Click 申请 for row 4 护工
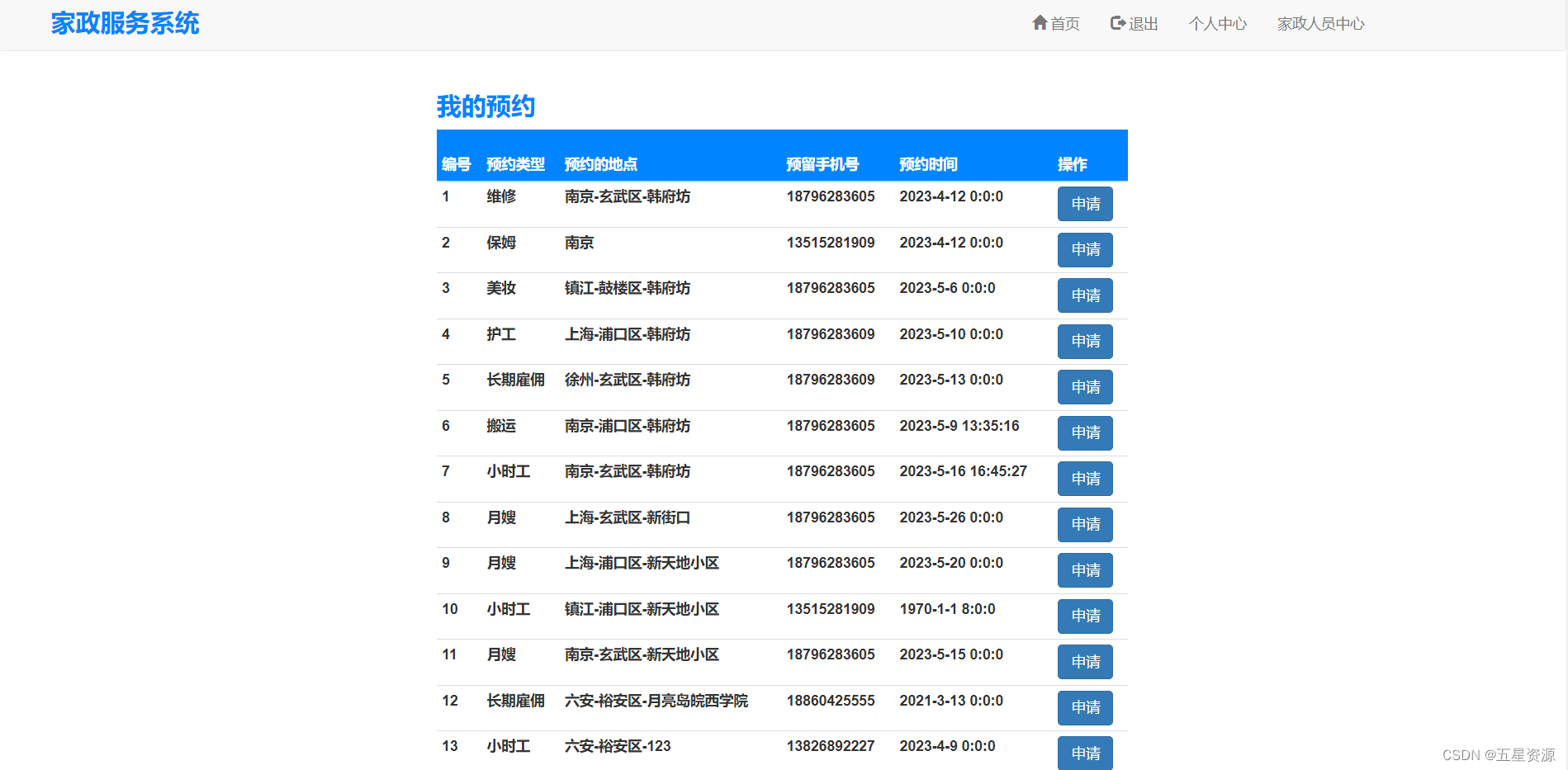Image resolution: width=1568 pixels, height=770 pixels. (x=1085, y=342)
